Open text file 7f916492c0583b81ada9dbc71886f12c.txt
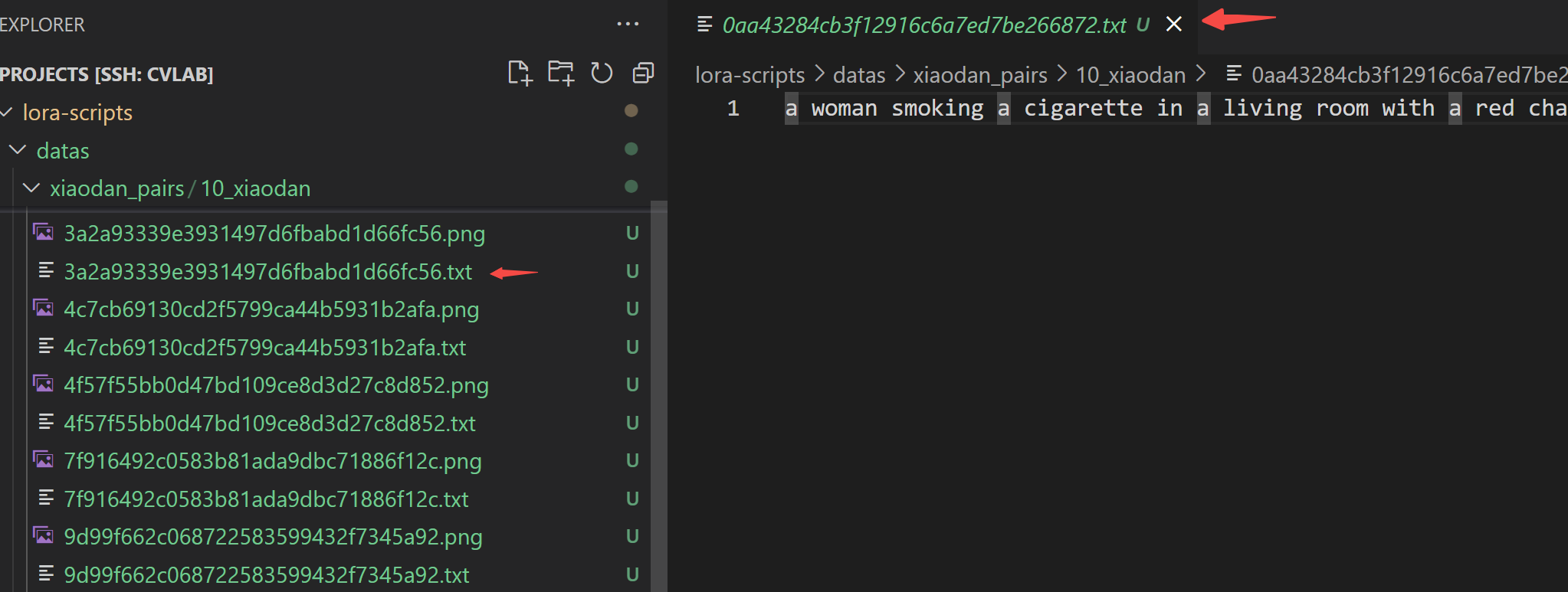This screenshot has height=592, width=1568. pos(266,499)
